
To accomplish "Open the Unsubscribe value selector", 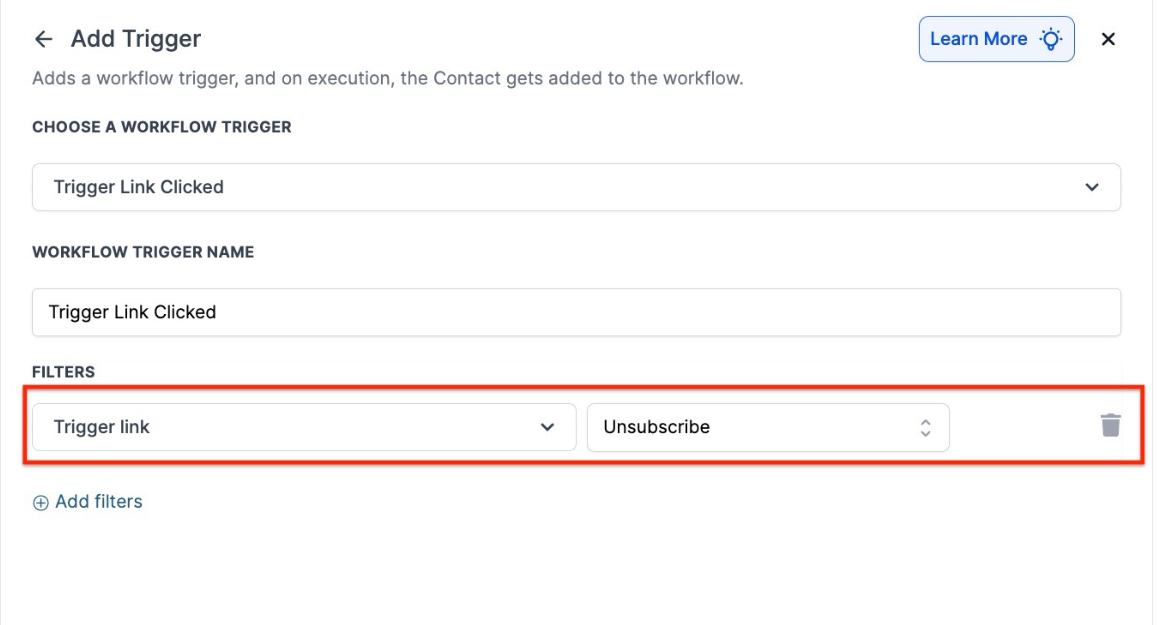I will point(767,427).
